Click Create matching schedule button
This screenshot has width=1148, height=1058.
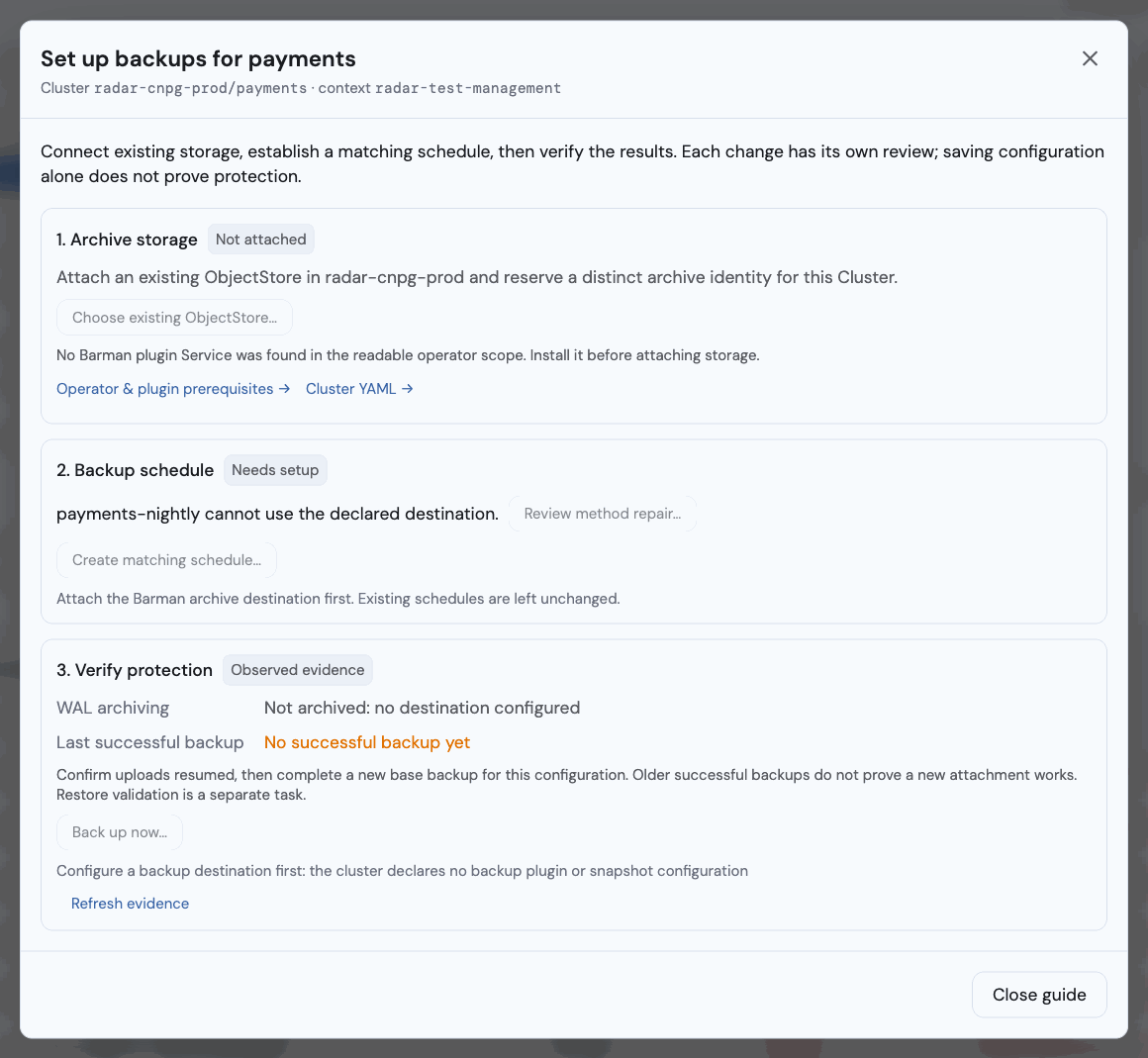[167, 560]
